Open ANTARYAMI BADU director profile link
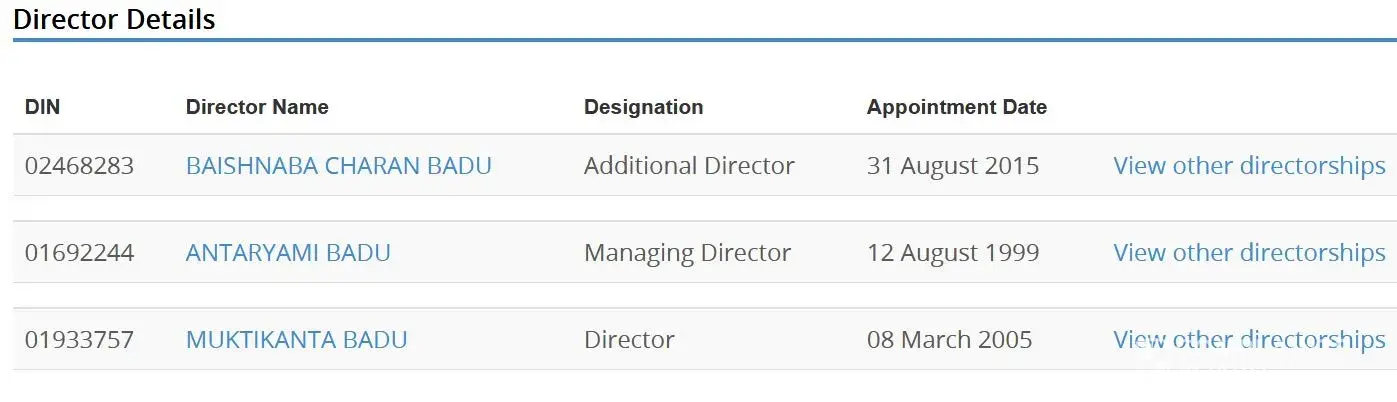The height and width of the screenshot is (402, 1397). [x=288, y=253]
